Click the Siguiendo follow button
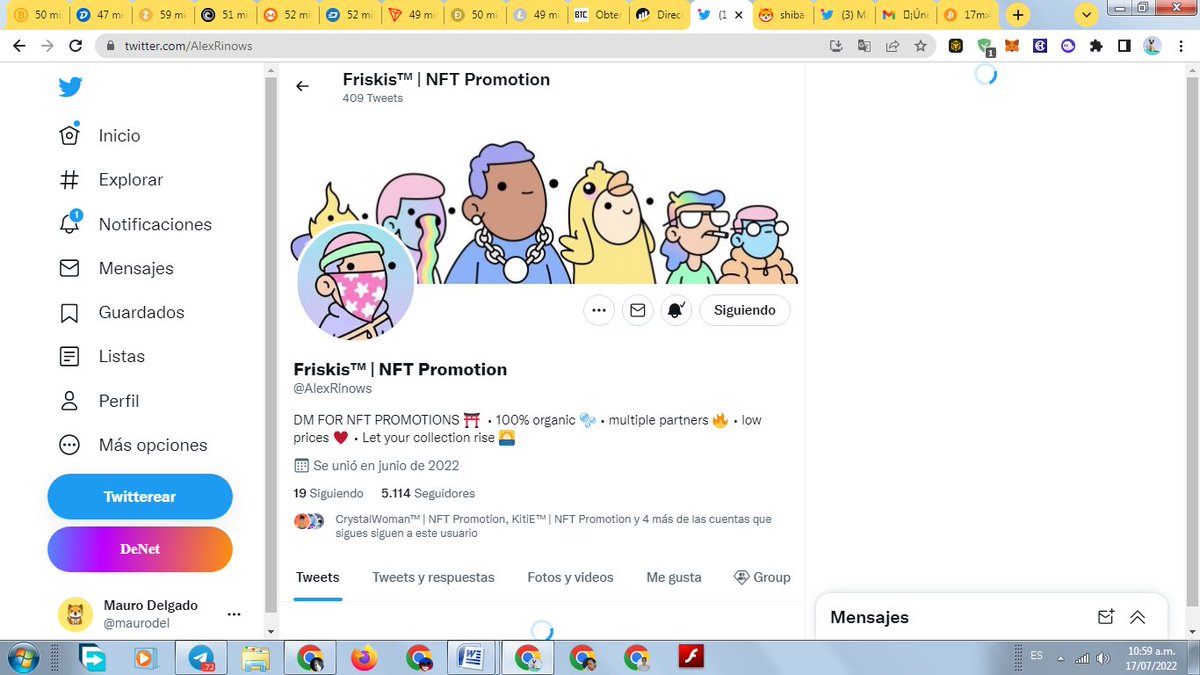Viewport: 1200px width, 675px height. [x=745, y=311]
